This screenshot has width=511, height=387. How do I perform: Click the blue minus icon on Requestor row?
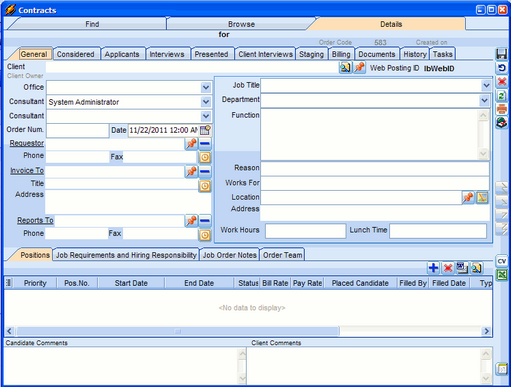pos(205,144)
